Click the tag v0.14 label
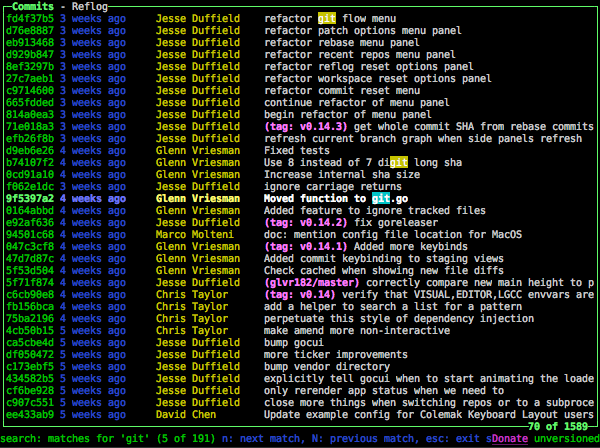 (300, 294)
